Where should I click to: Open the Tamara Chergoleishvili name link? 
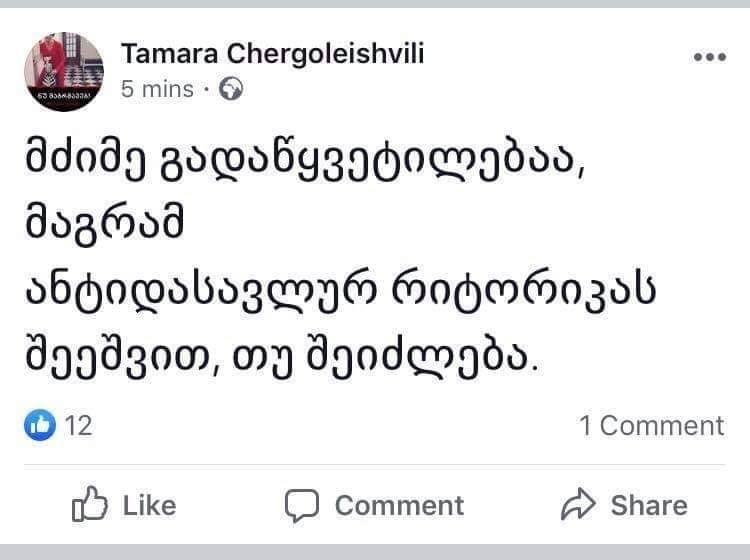[272, 54]
